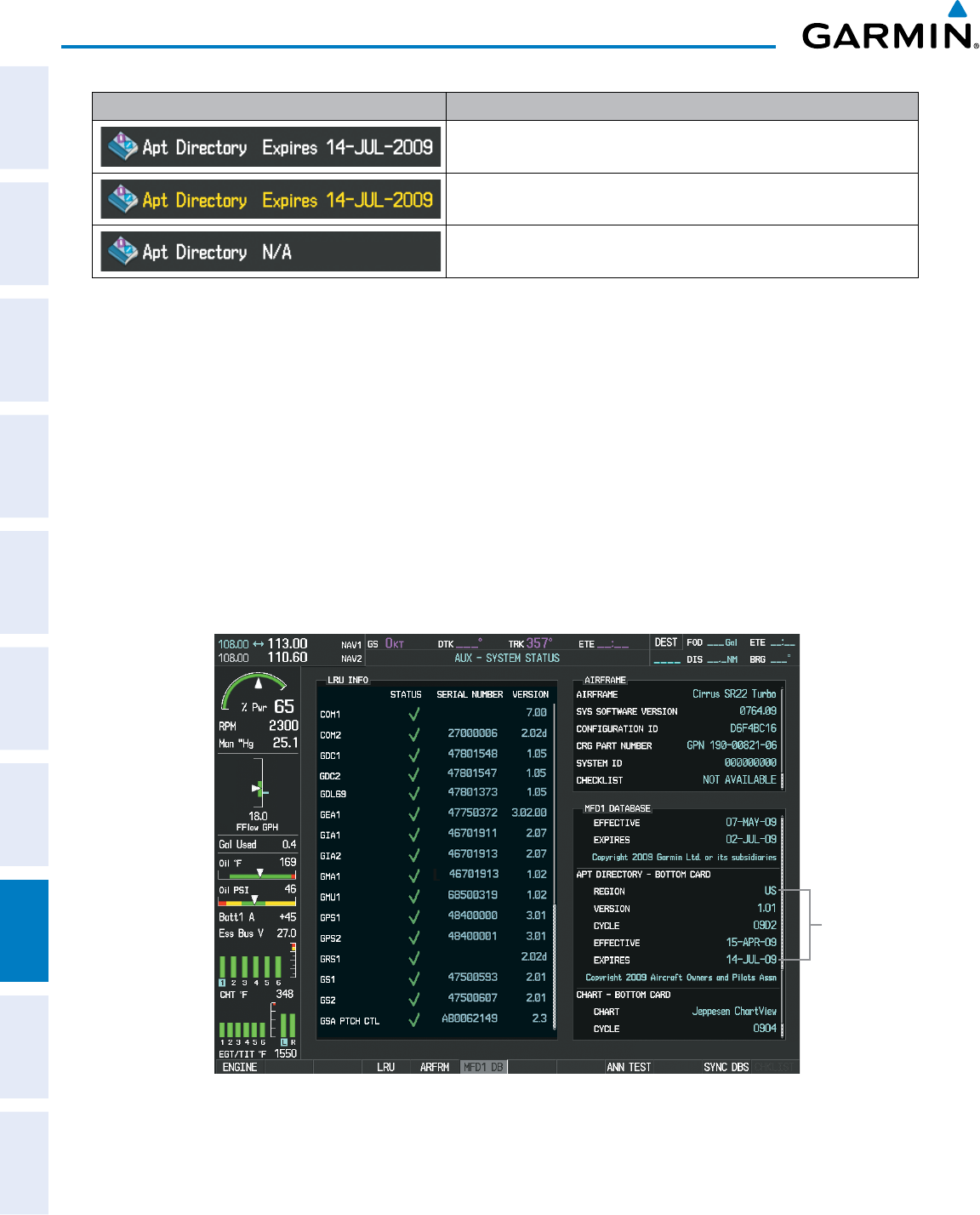
Task: Click the CHT cylinder bar graph
Action: [x=251, y=967]
